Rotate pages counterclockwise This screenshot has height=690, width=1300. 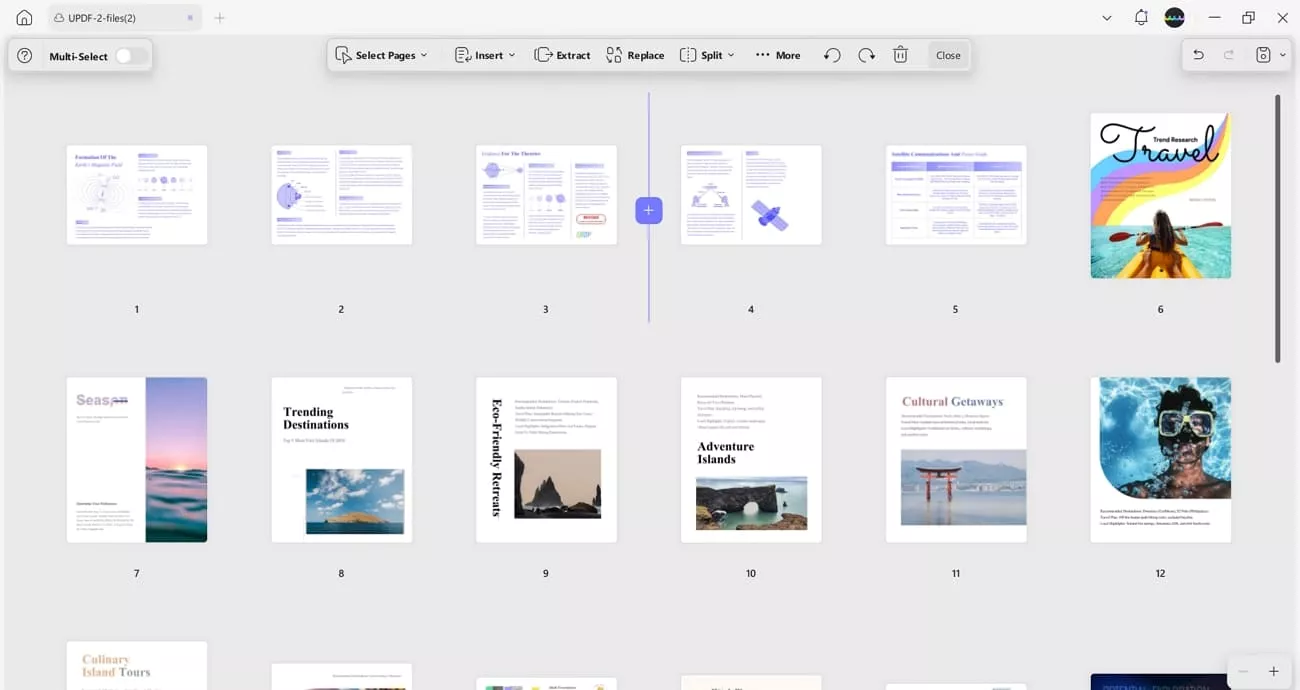coord(832,55)
